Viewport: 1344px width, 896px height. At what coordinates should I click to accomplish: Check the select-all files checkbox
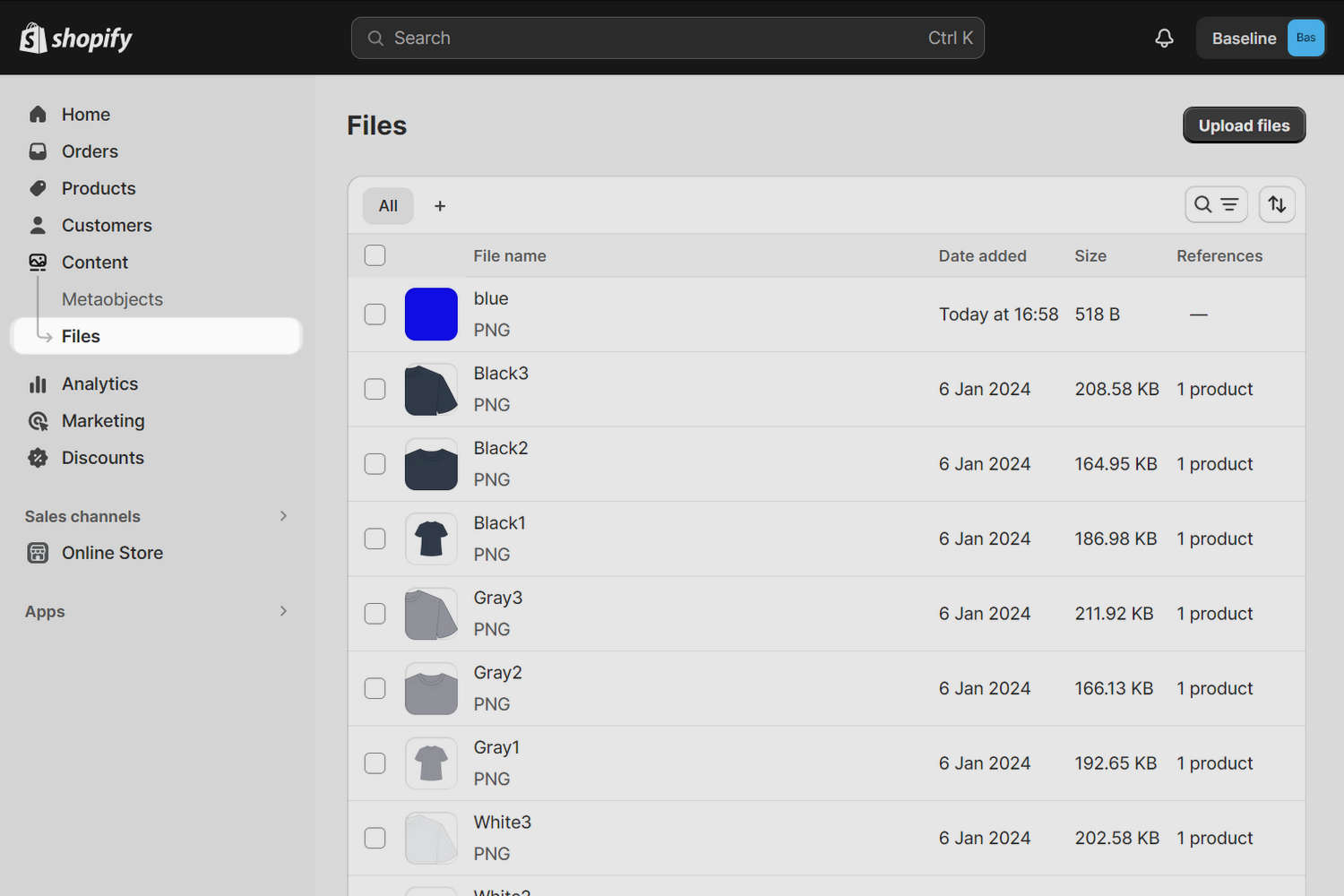pyautogui.click(x=375, y=255)
